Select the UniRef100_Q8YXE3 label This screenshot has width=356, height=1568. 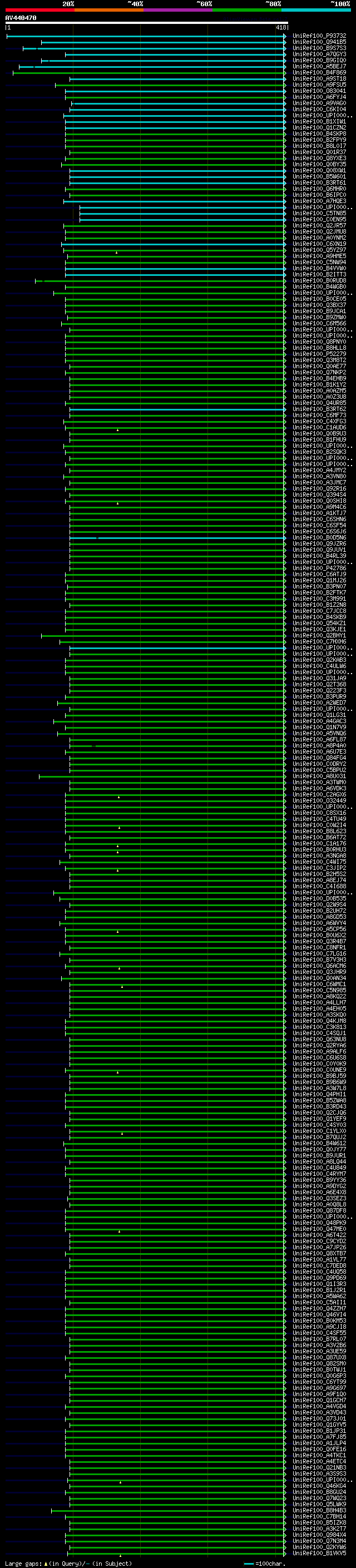(x=319, y=159)
